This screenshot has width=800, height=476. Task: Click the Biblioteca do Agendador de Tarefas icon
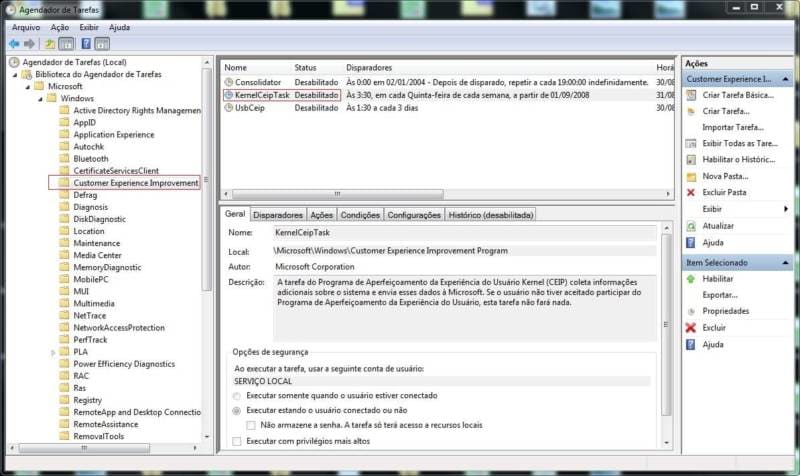pyautogui.click(x=27, y=74)
